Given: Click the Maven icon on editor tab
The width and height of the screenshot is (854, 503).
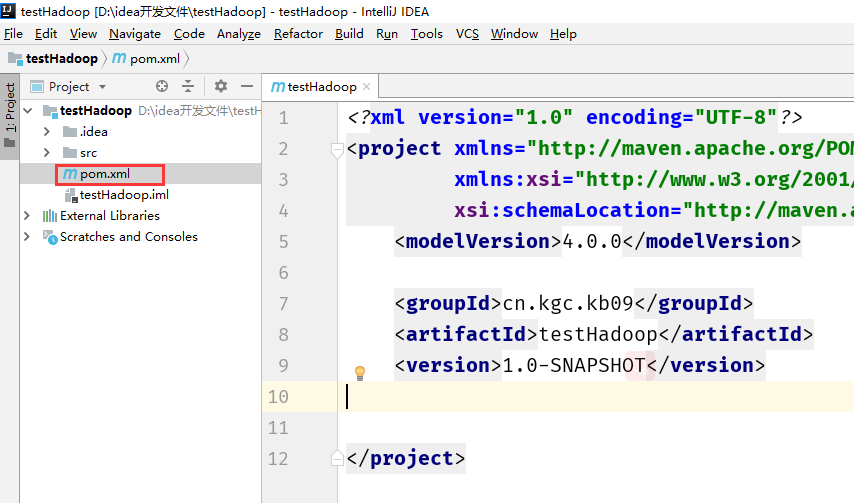Looking at the screenshot, I should point(277,87).
